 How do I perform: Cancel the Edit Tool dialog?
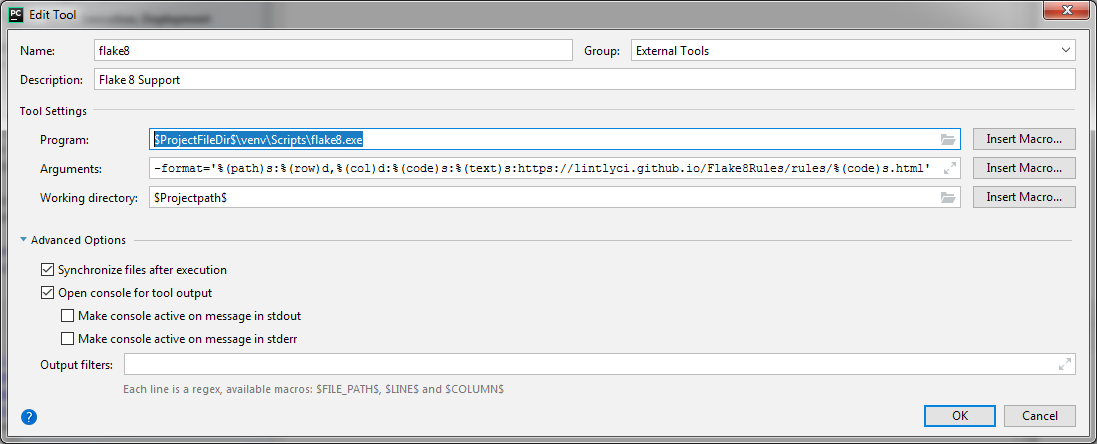click(x=1039, y=416)
